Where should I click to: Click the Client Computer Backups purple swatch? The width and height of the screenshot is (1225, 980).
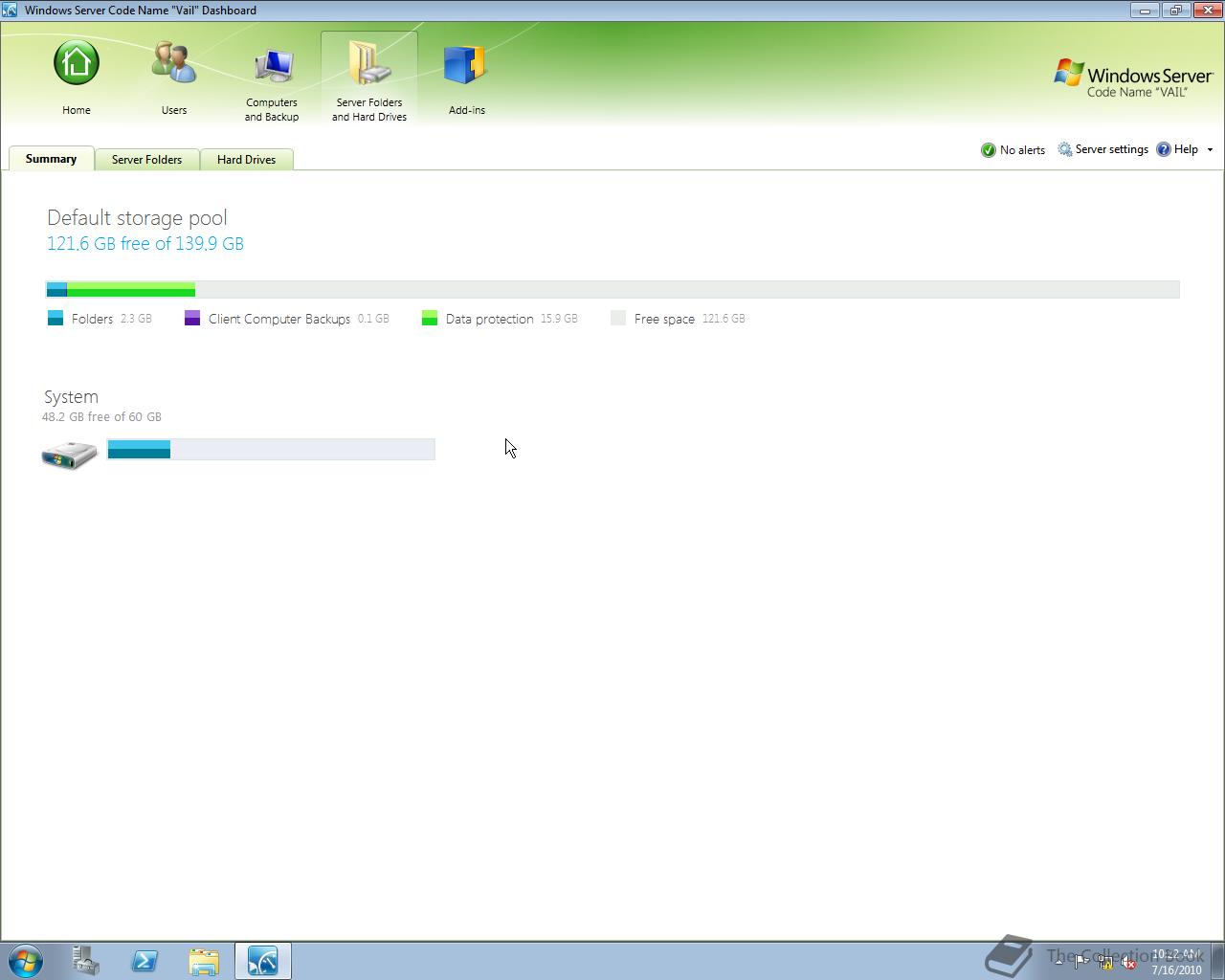192,318
